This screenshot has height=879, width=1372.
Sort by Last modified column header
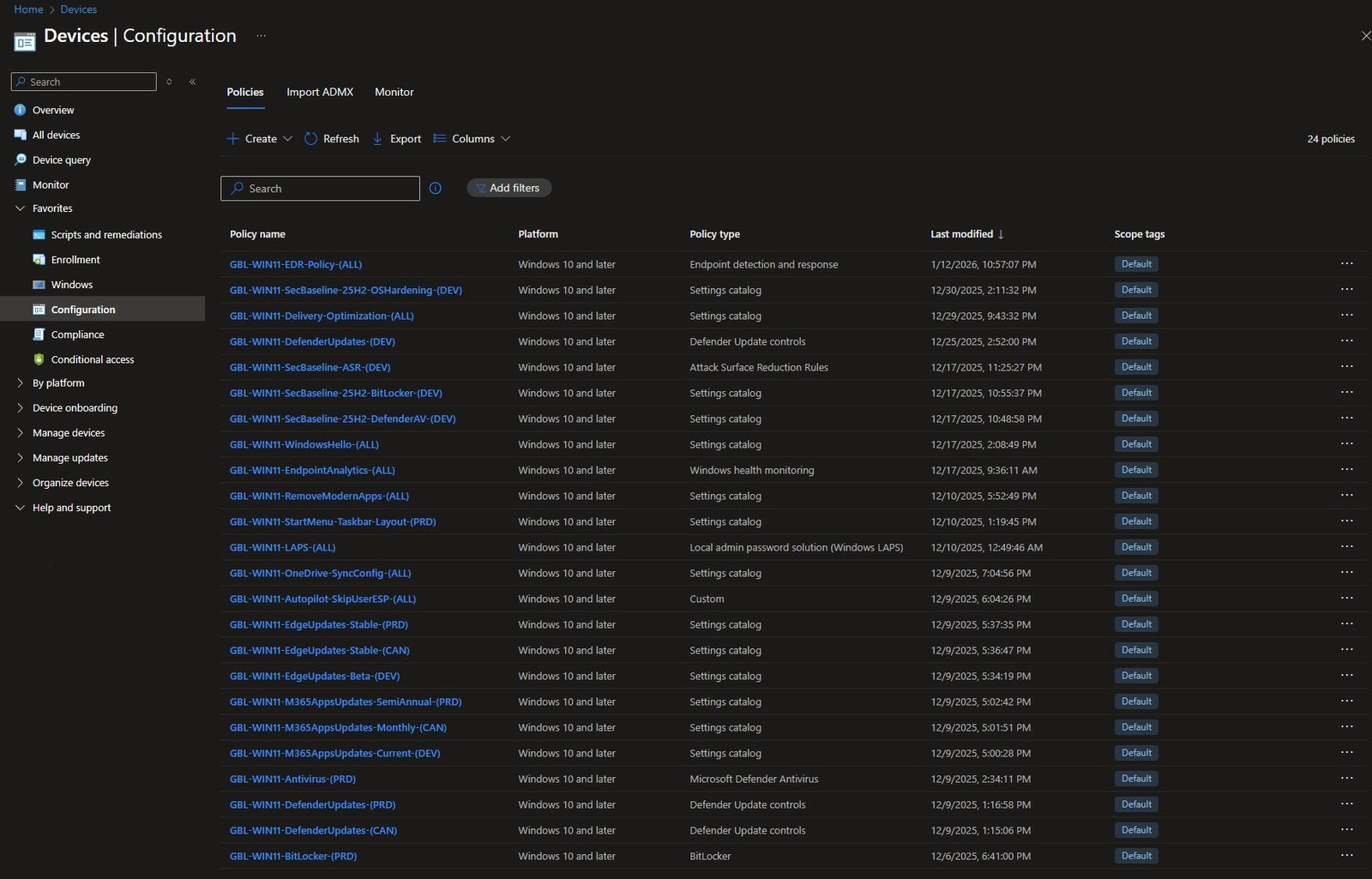coord(961,234)
